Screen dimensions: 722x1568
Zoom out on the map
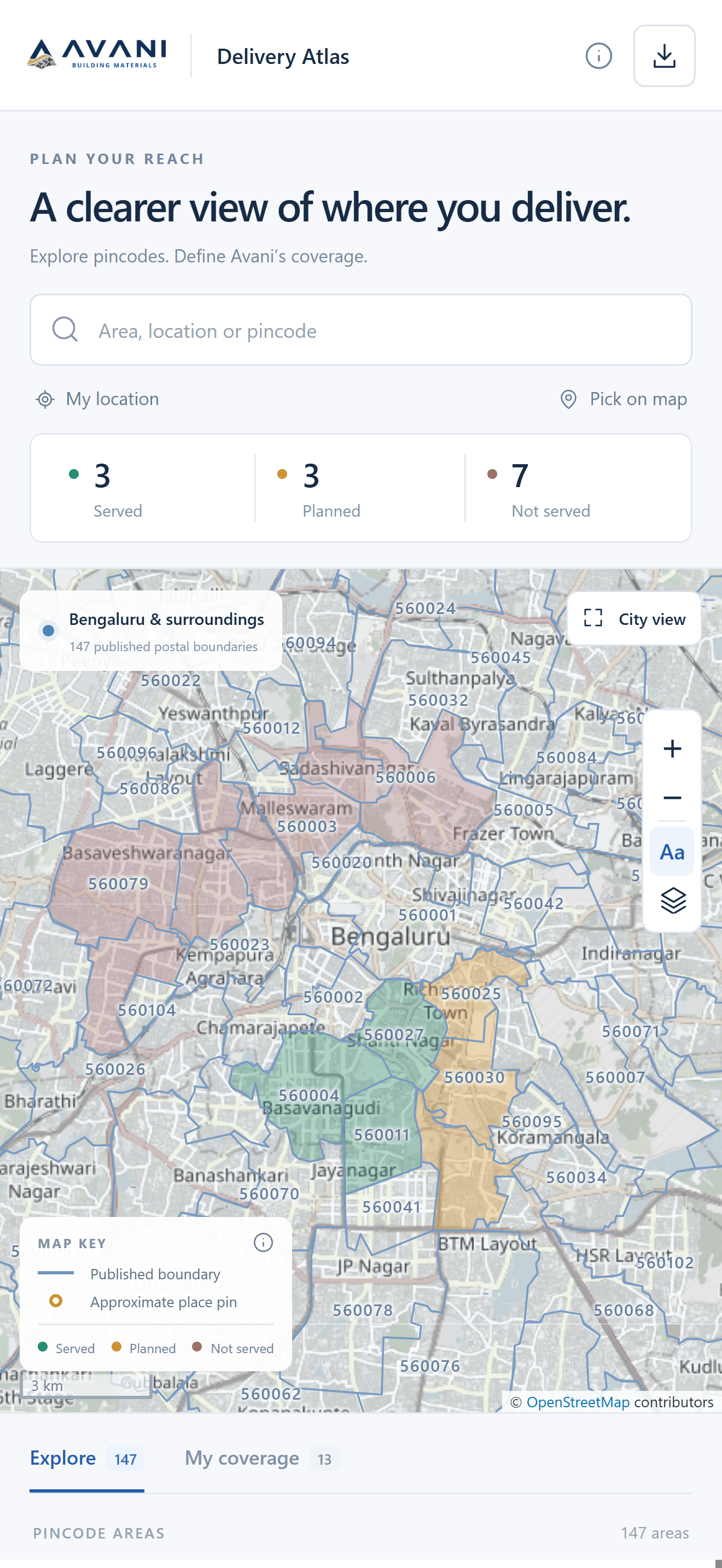672,797
